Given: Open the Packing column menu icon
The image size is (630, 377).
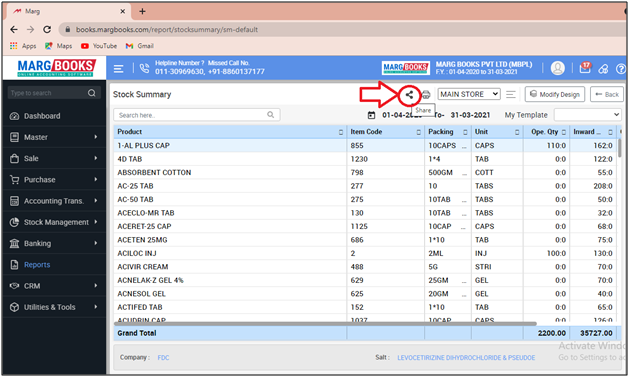Looking at the screenshot, I should (x=465, y=132).
